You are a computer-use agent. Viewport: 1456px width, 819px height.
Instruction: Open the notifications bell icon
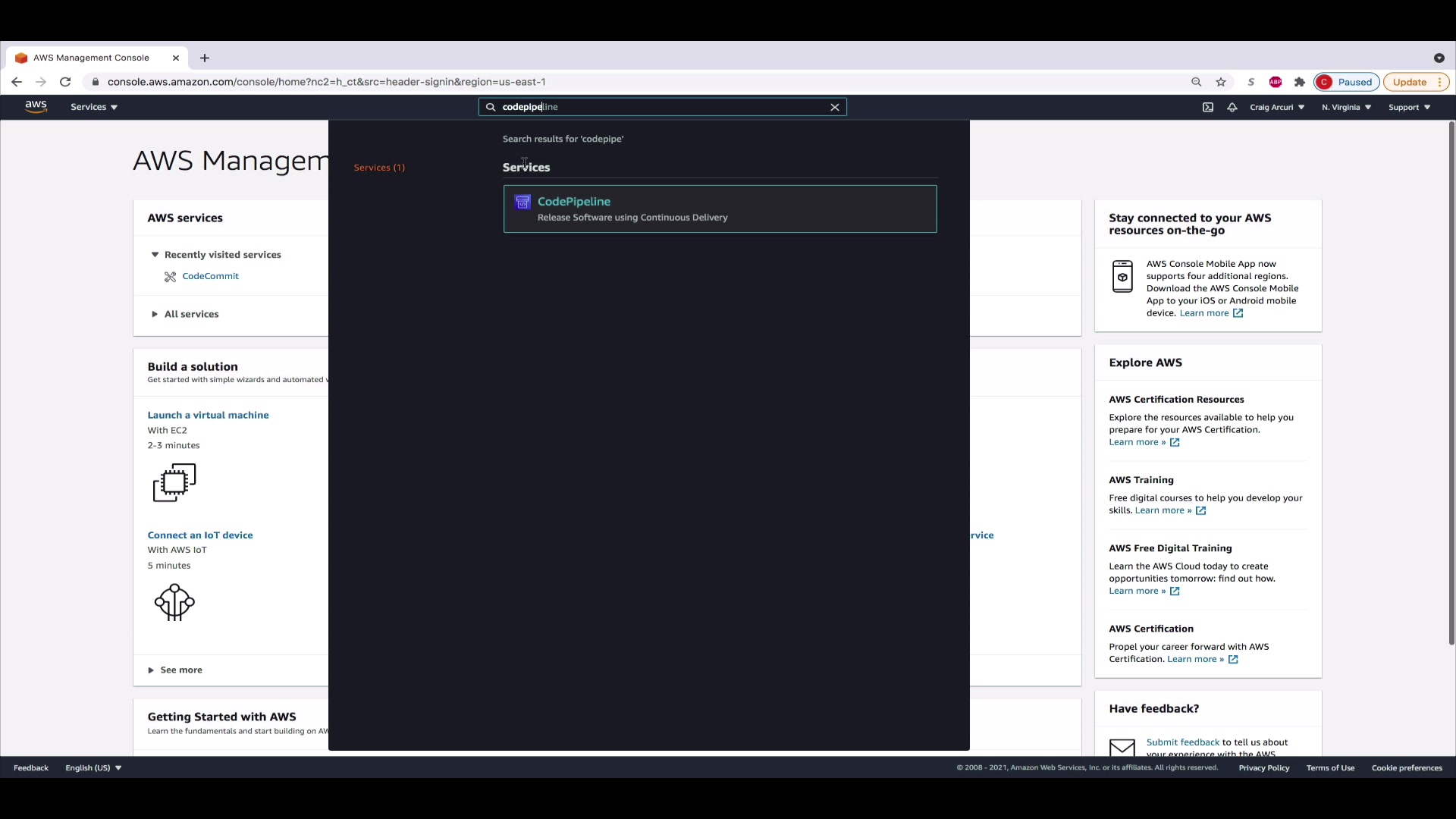coord(1232,107)
